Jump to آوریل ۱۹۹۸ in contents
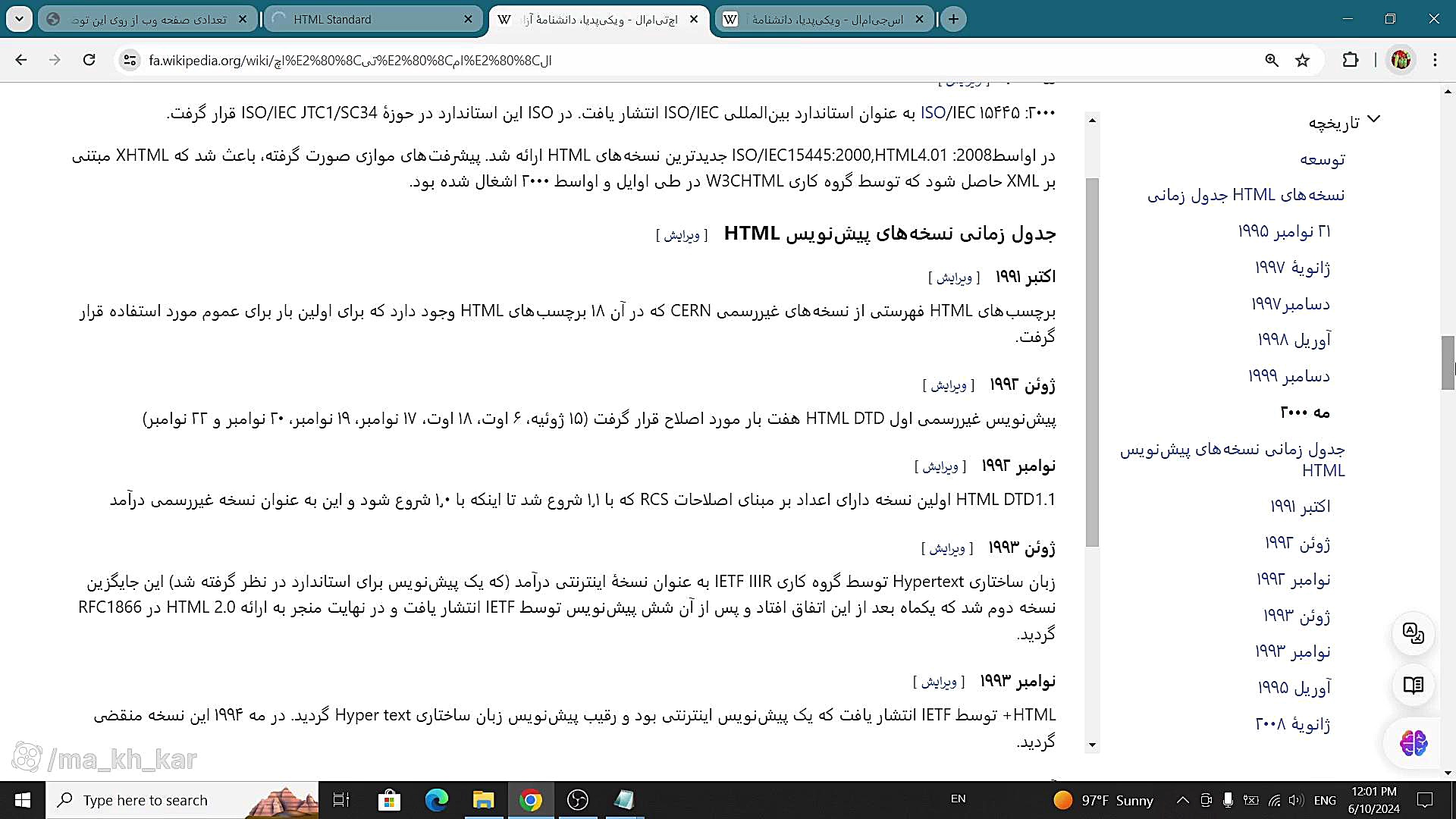This screenshot has height=819, width=1456. pyautogui.click(x=1294, y=340)
